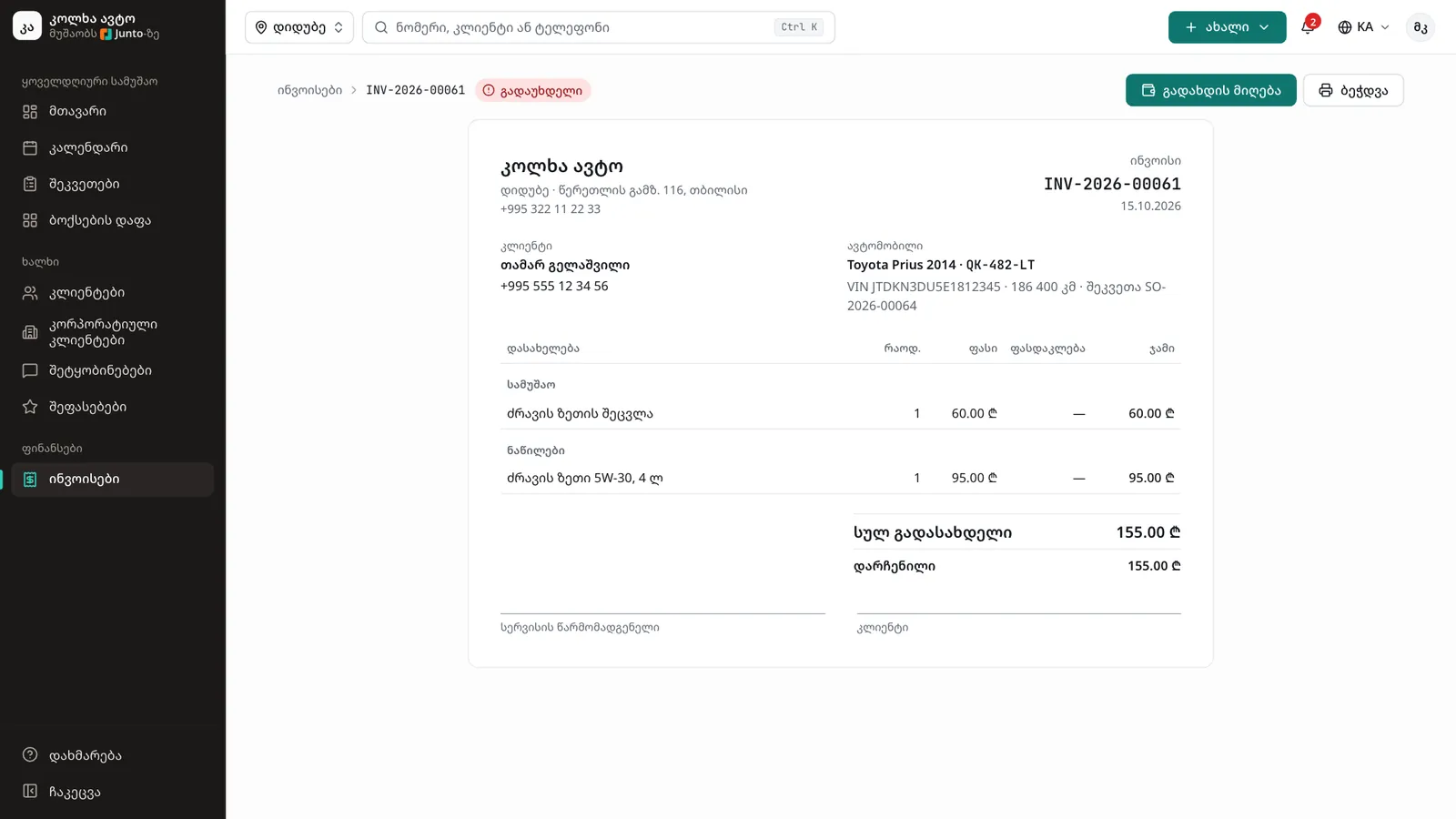
Task: Select row ძრავის ზეთი 5W-30, 4 ლ
Action: [840, 478]
